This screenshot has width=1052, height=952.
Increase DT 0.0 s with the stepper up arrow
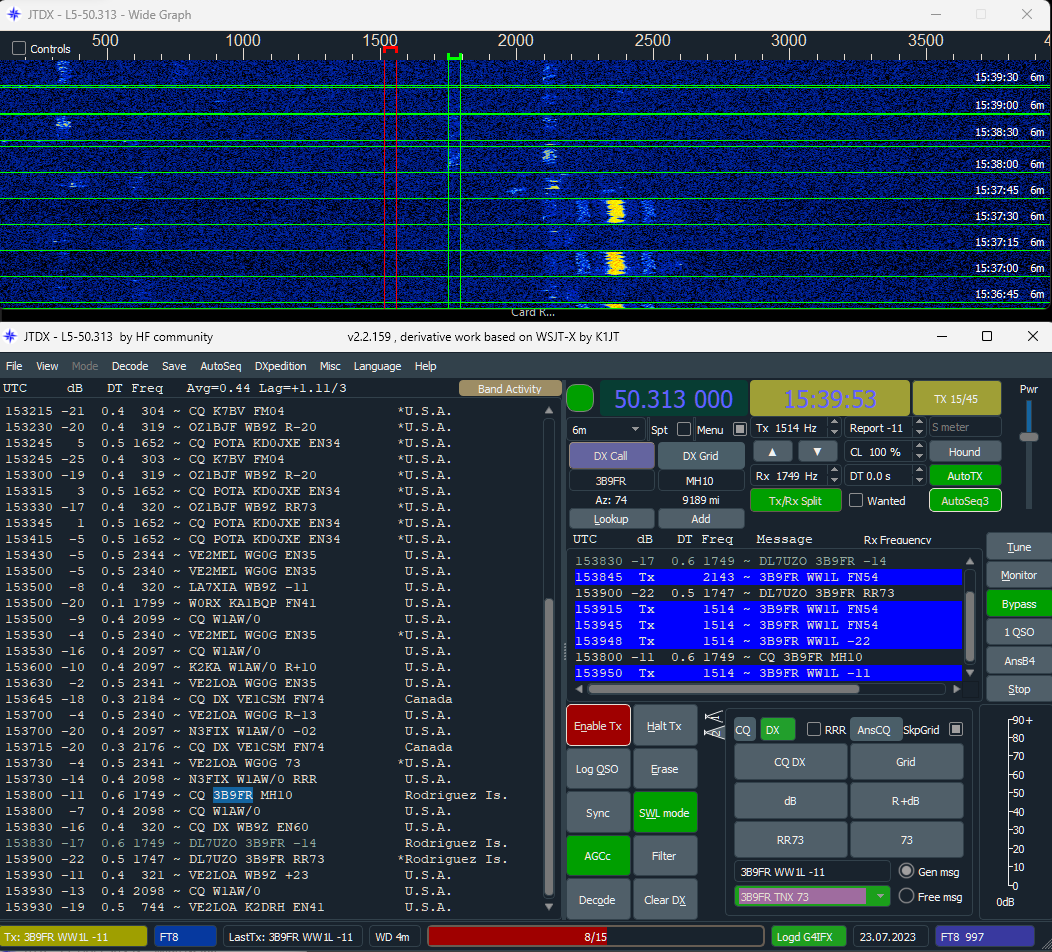(919, 471)
